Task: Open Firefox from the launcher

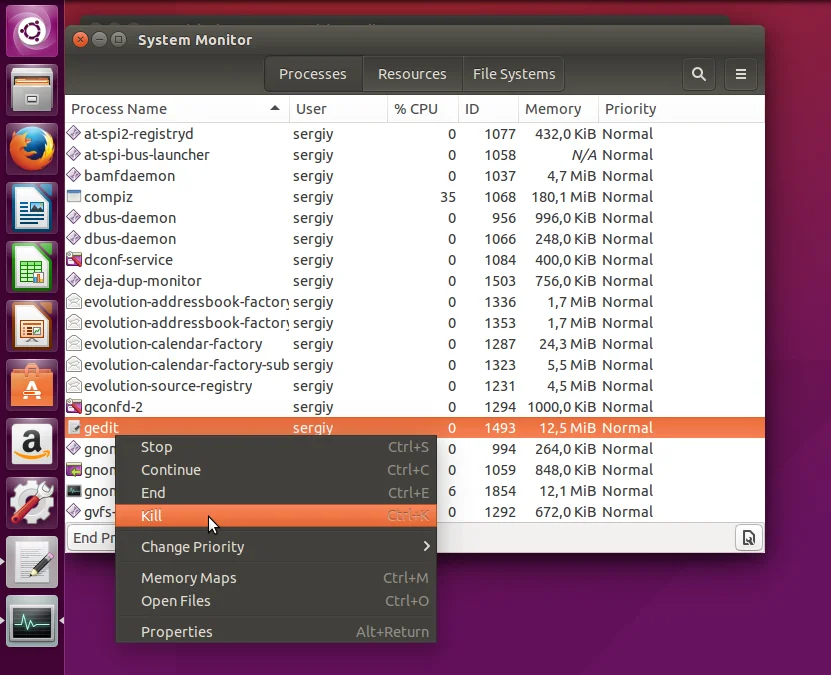Action: point(32,151)
